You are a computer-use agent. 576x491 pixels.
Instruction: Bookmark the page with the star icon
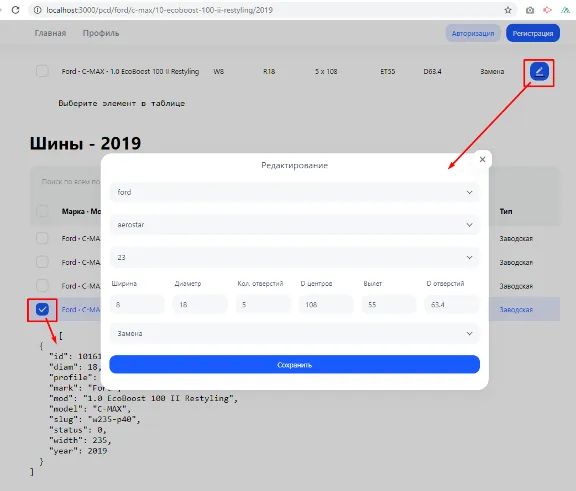coord(508,10)
